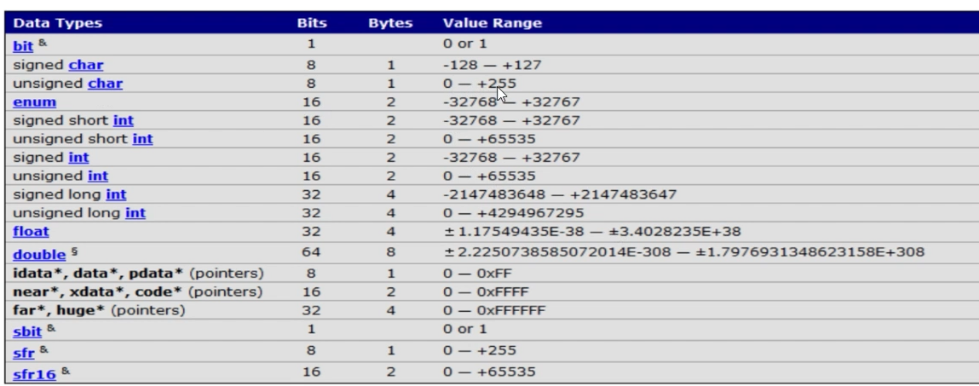Open the enum data type link
Image resolution: width=979 pixels, height=386 pixels.
pos(34,102)
